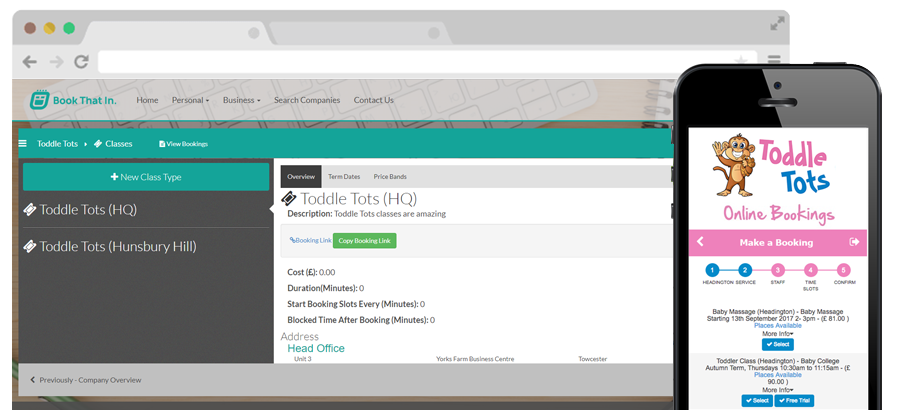Click the fullscreen expand arrows in browser corner

click(x=777, y=24)
